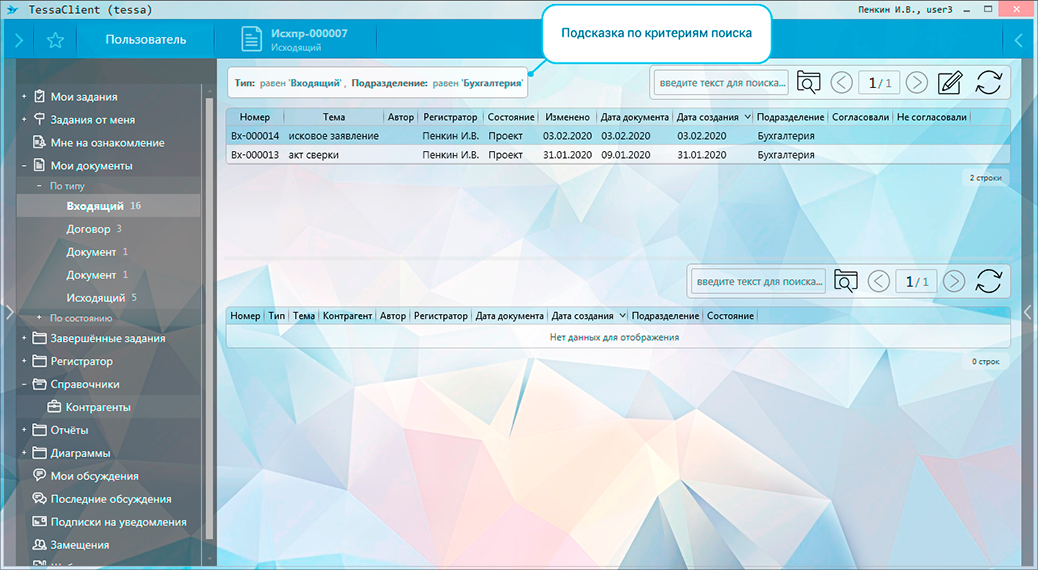This screenshot has height=570, width=1038.
Task: Expand the 'Мои задания' tree node
Action: click(24, 97)
